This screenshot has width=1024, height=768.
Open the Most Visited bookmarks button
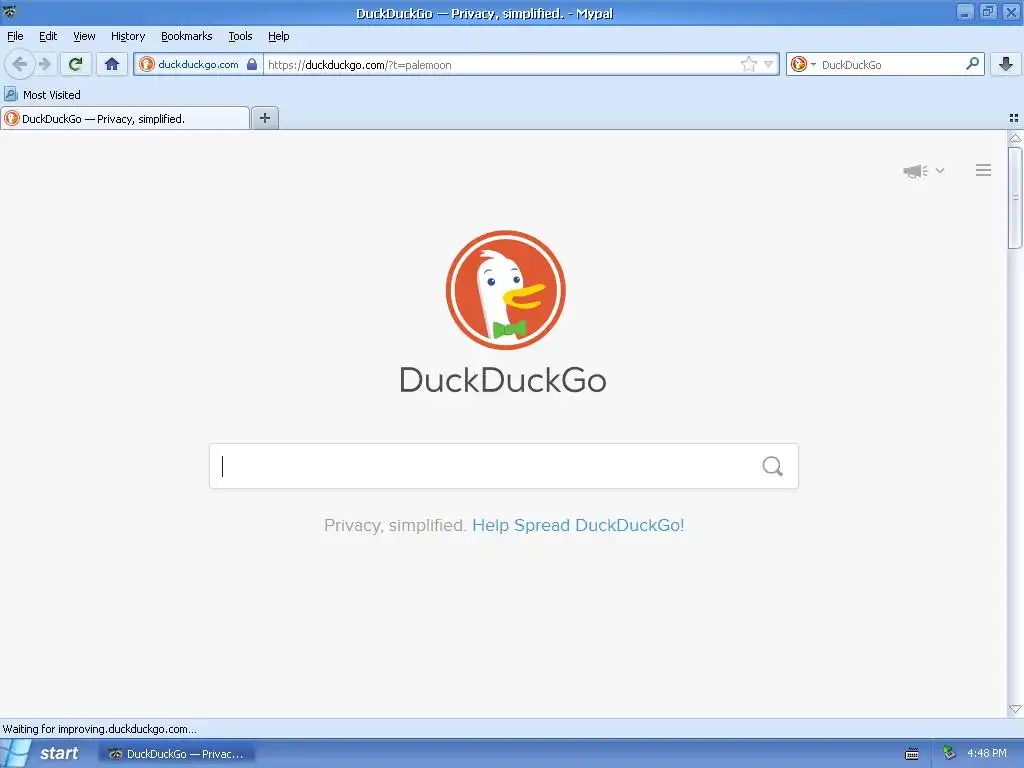(x=42, y=95)
